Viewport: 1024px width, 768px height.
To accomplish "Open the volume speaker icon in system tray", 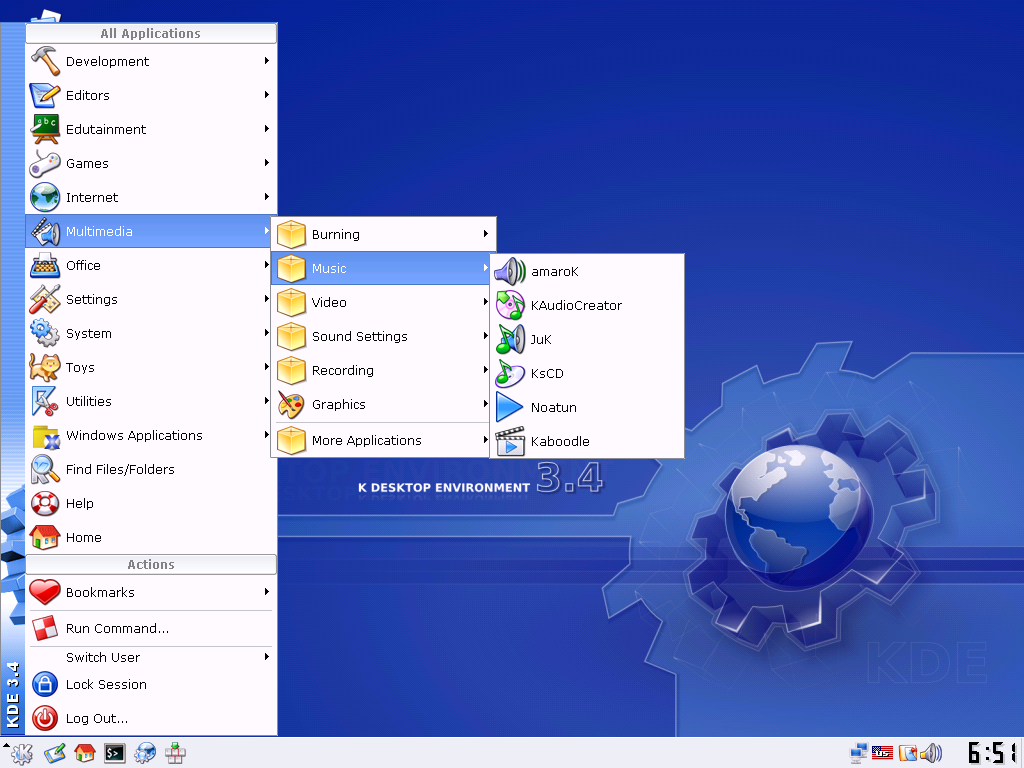I will (931, 753).
